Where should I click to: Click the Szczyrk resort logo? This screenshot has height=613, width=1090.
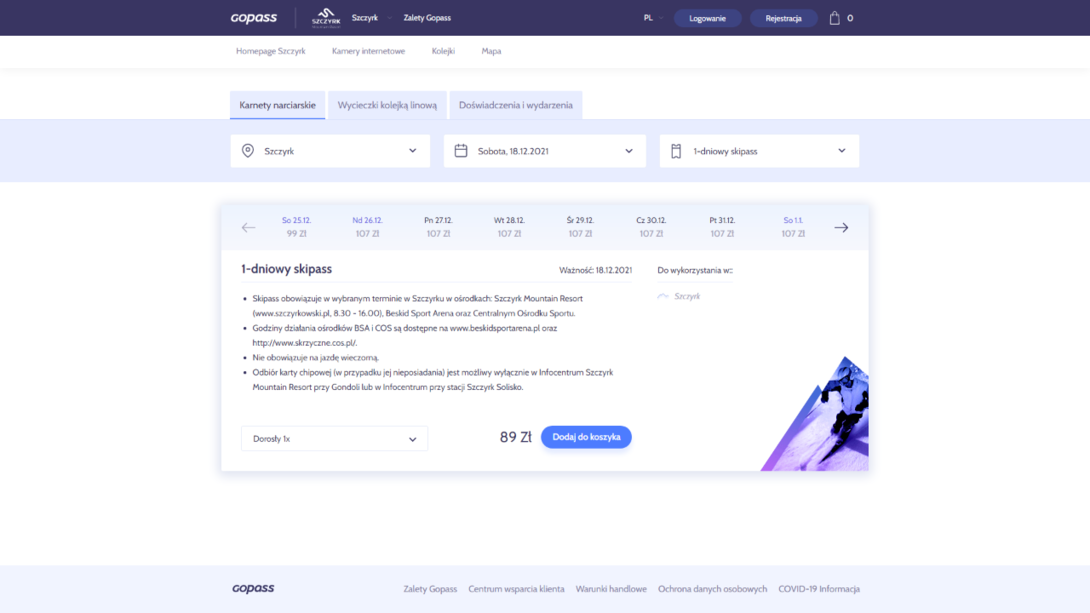(326, 17)
